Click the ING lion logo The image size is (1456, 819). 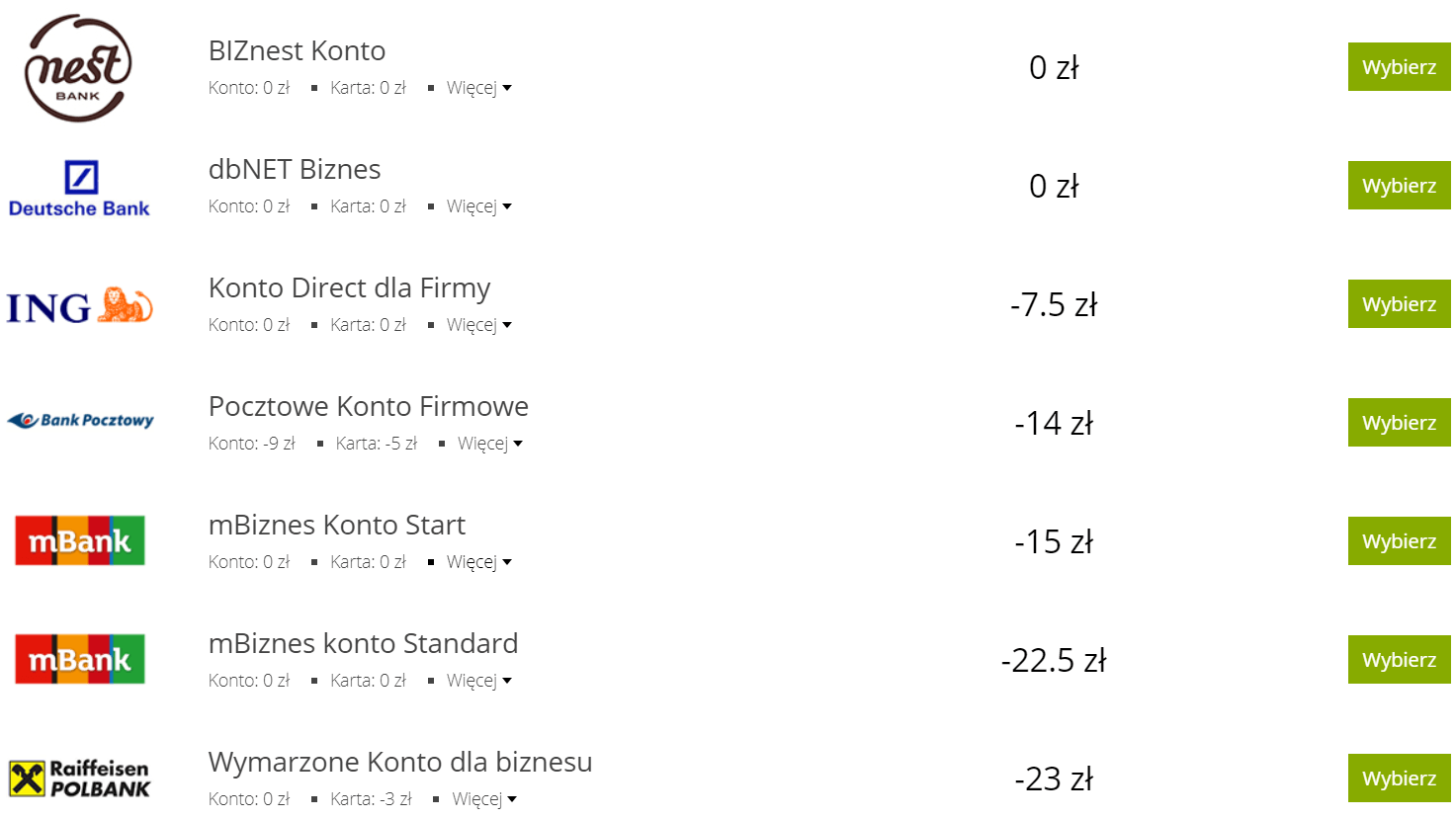coord(79,306)
